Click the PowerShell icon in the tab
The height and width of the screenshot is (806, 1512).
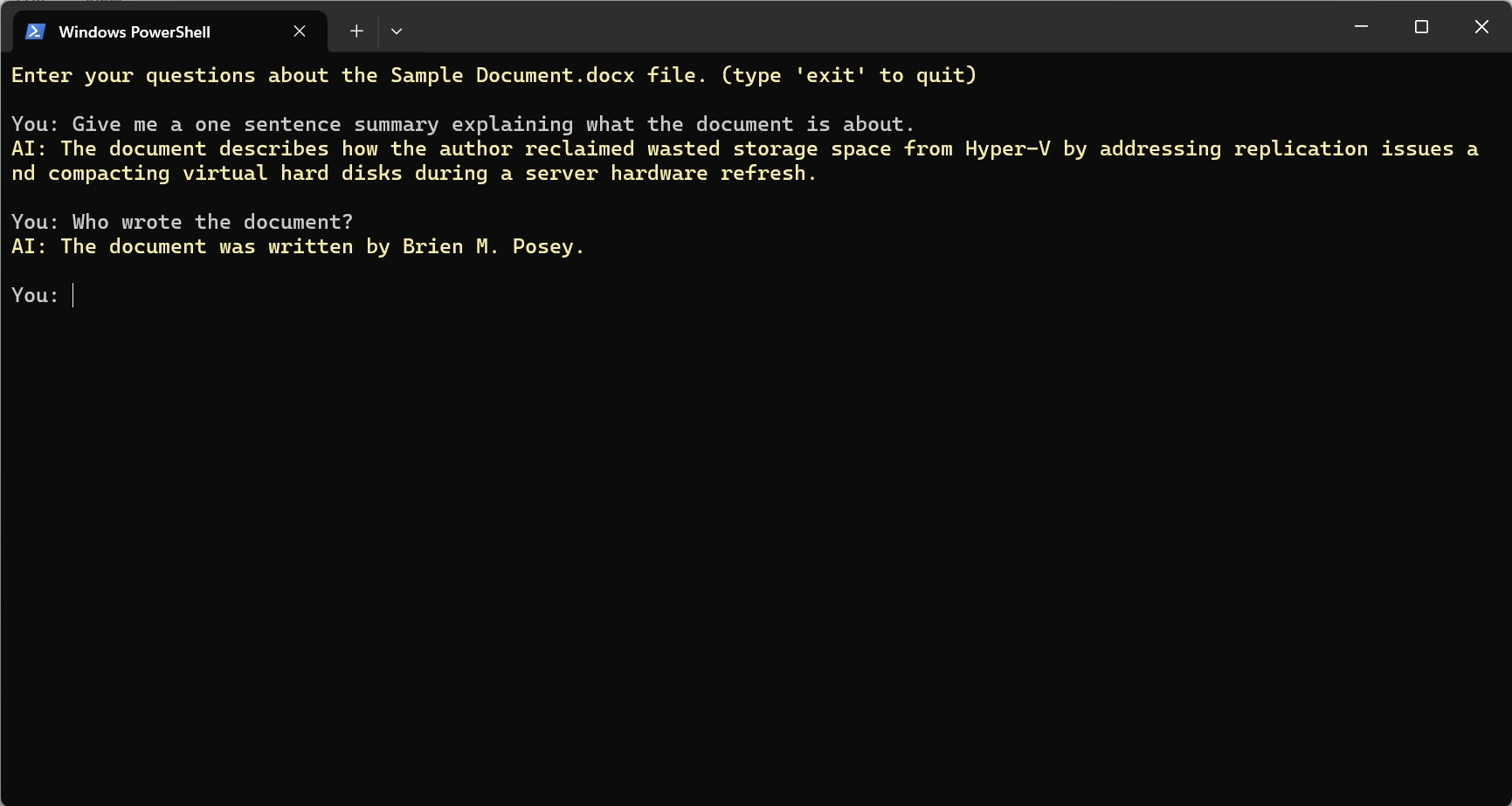tap(35, 31)
